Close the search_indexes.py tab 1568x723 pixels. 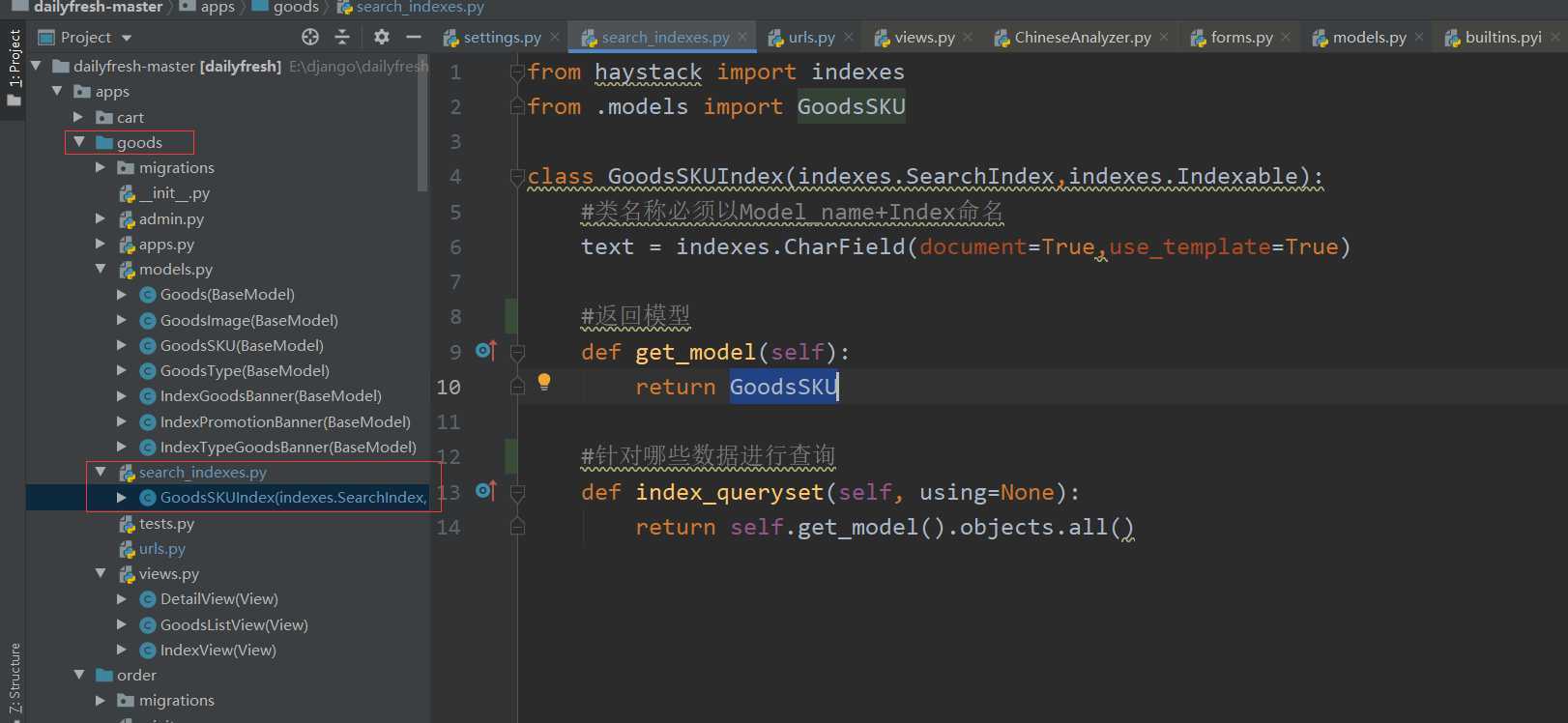point(742,37)
